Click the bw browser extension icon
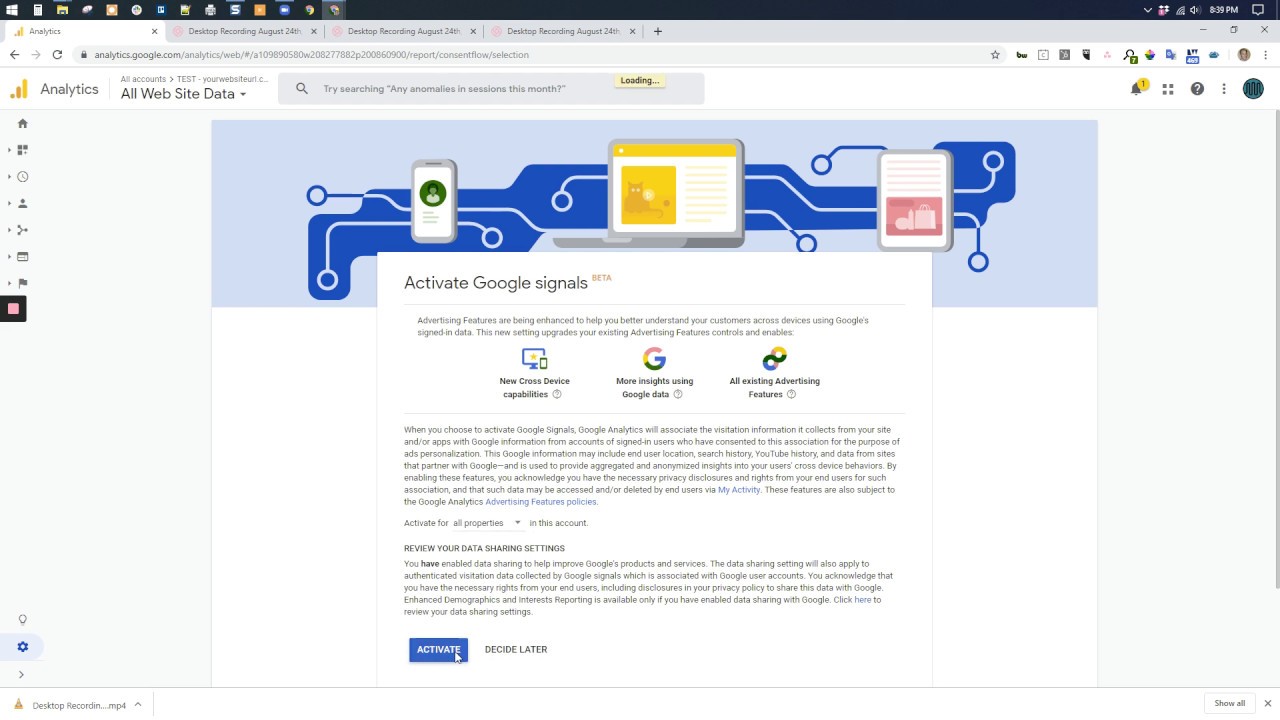 coord(1021,55)
